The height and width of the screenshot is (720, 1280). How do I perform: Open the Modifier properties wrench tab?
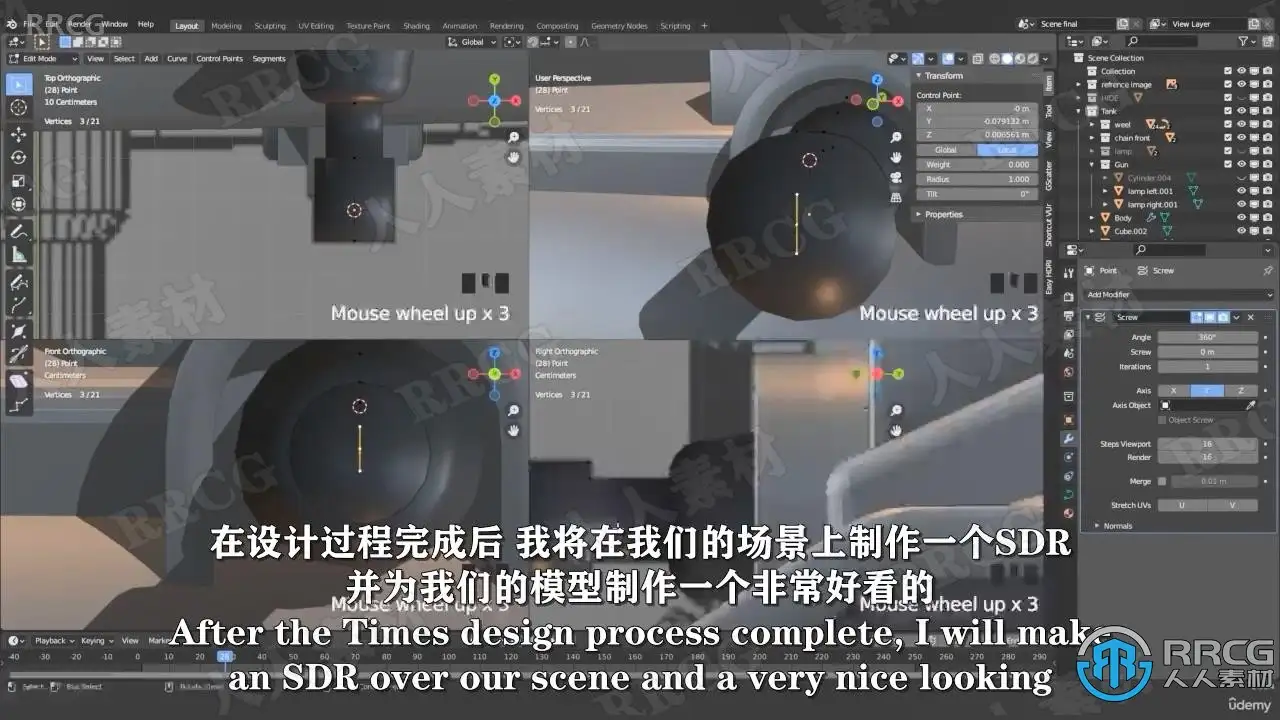point(1068,438)
